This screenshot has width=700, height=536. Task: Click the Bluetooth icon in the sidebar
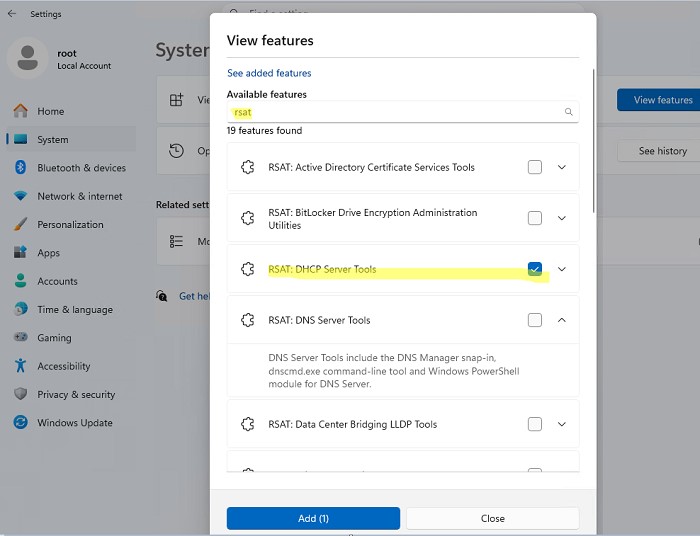pyautogui.click(x=21, y=167)
